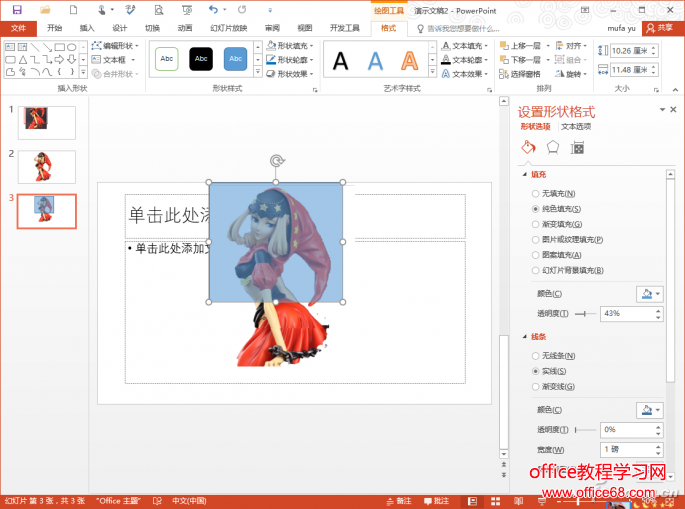Switch to the 插入 ribbon tab

pos(87,28)
